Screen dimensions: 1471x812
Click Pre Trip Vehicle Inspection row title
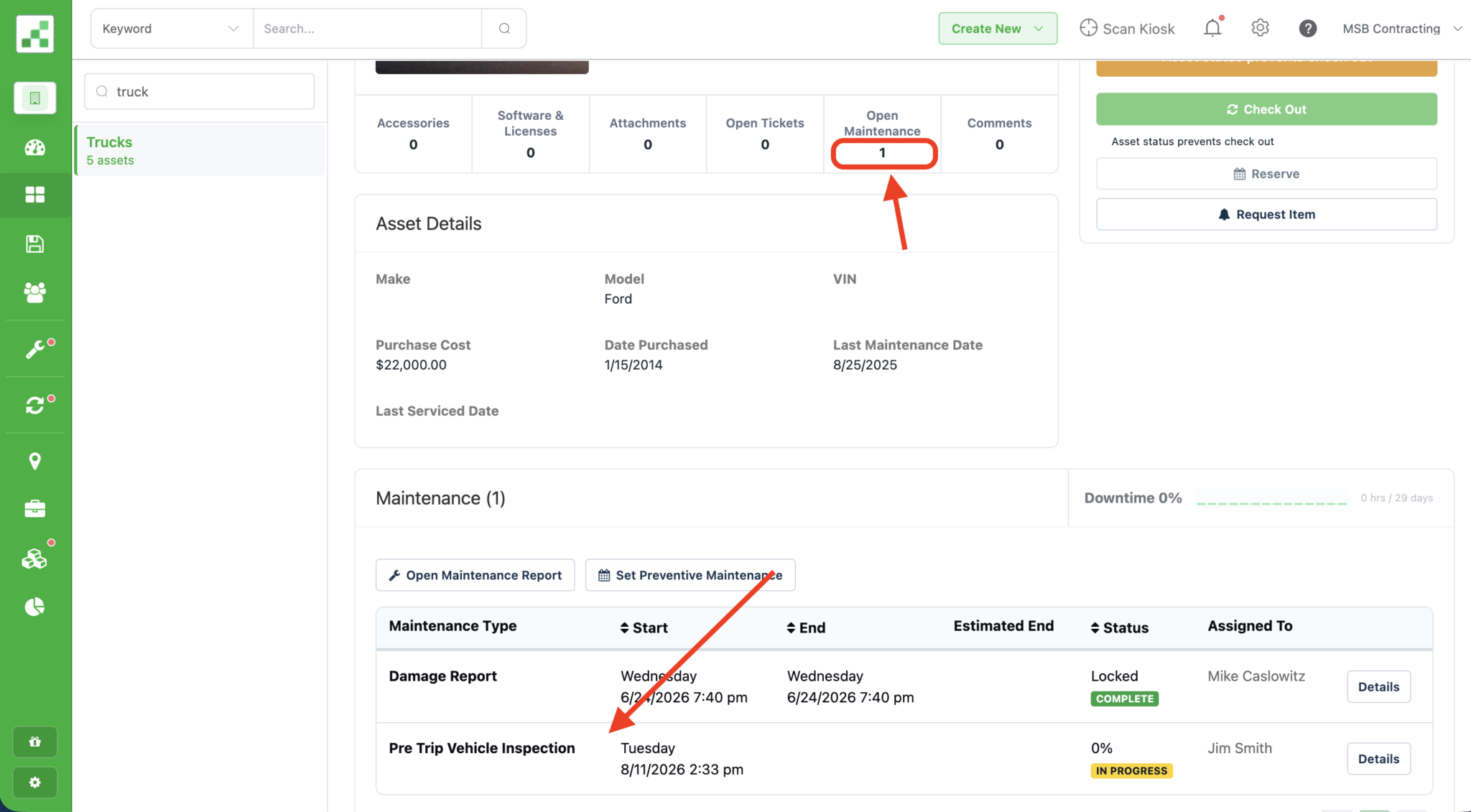(x=482, y=748)
